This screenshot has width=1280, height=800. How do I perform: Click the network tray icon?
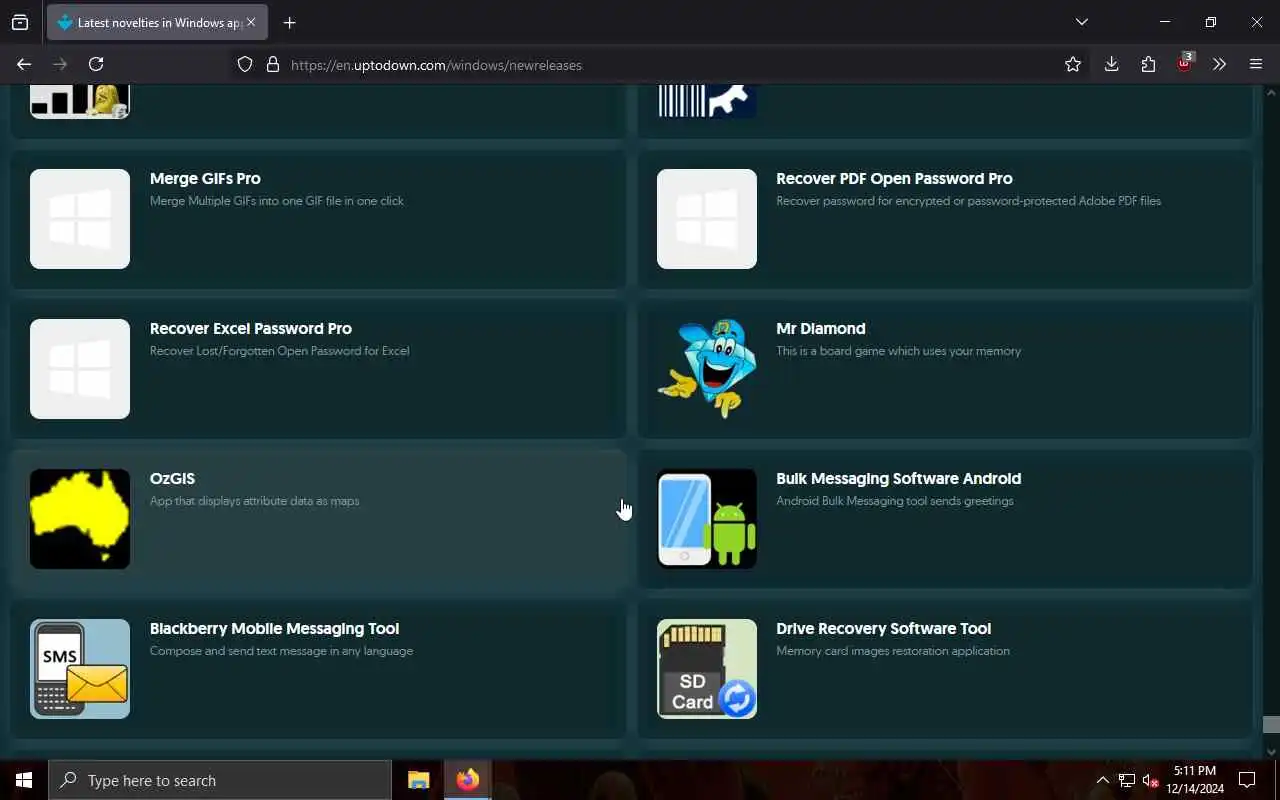(1126, 780)
